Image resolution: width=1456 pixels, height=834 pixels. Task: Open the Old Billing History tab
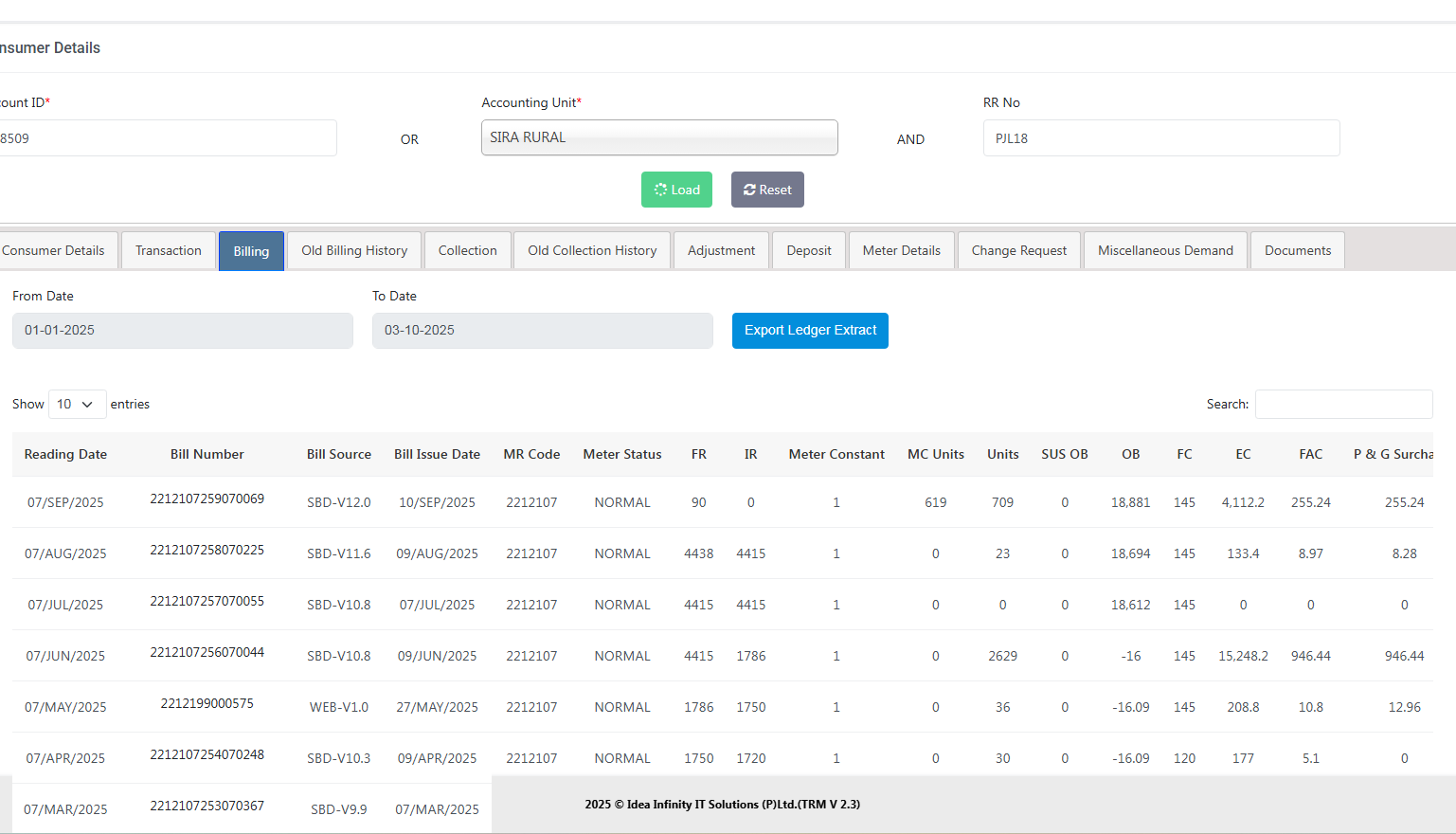(x=354, y=251)
